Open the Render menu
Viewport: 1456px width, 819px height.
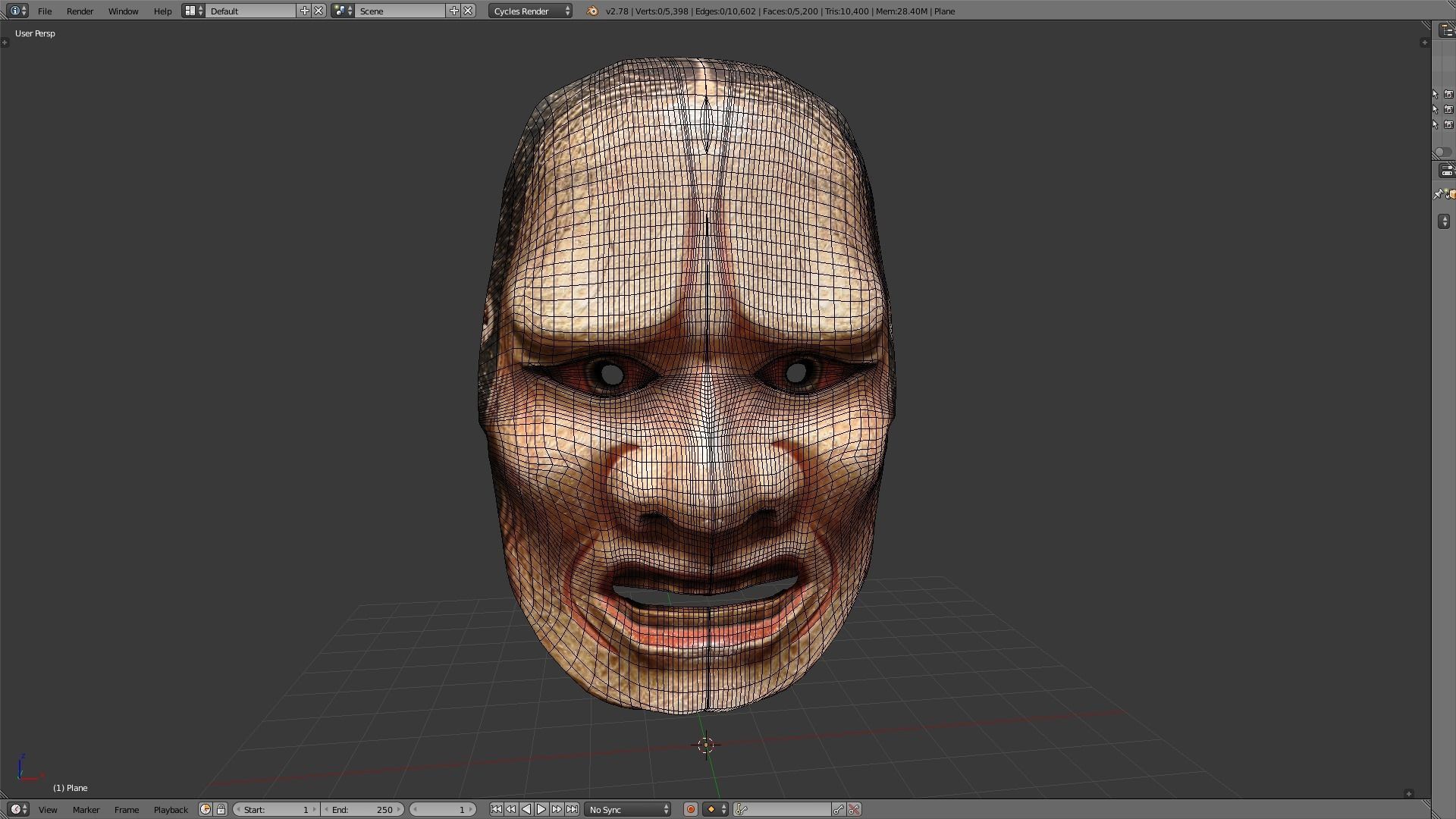click(80, 11)
